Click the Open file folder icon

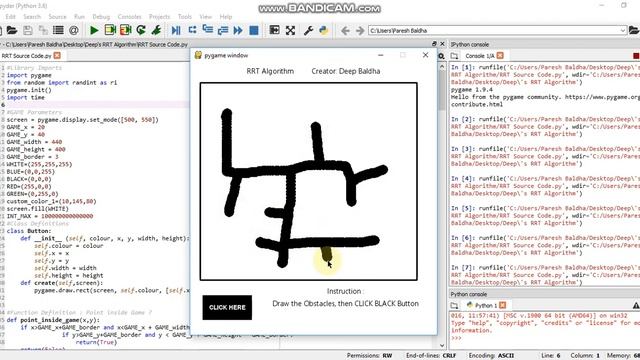(x=12, y=30)
